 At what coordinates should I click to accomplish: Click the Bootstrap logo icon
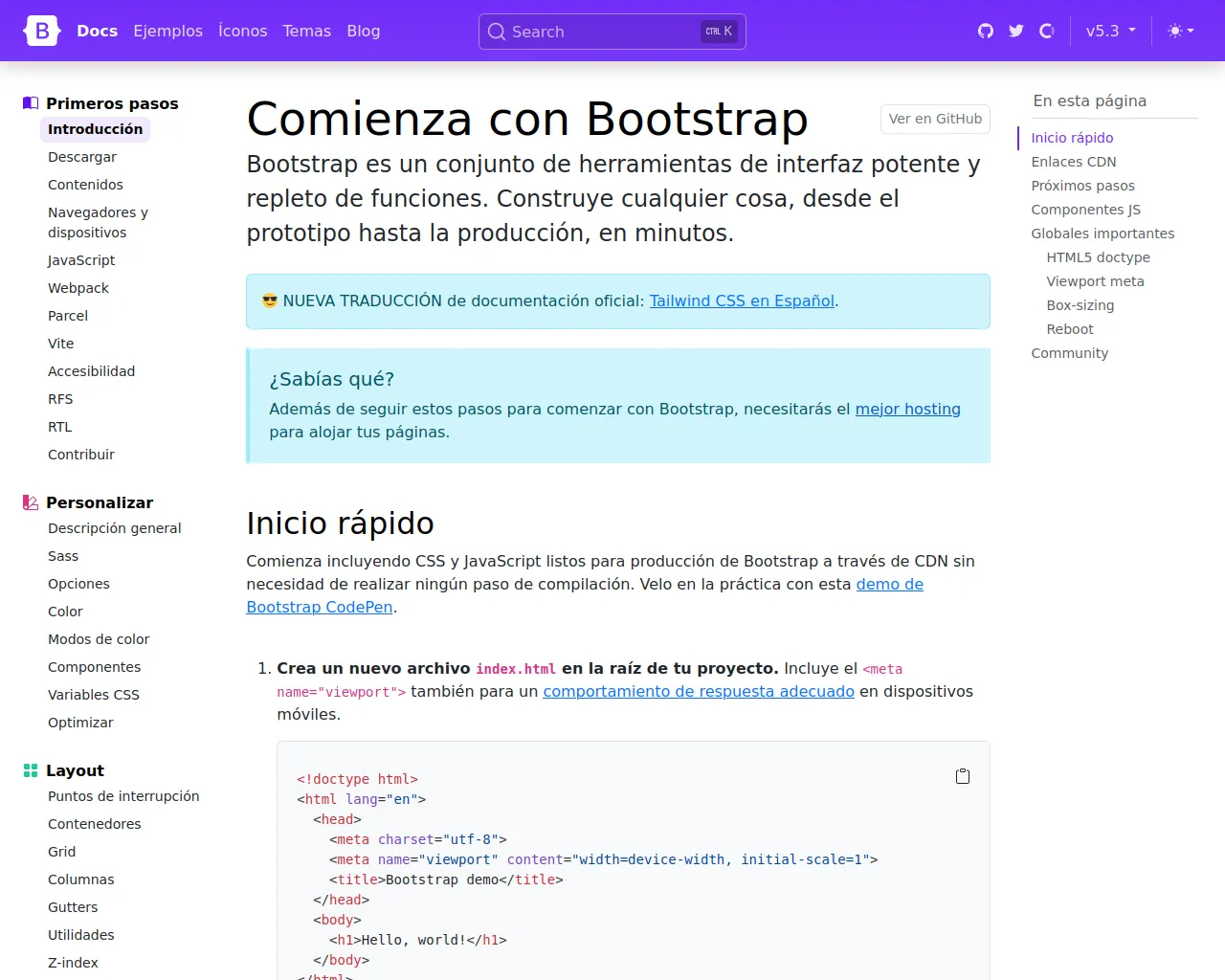point(42,32)
